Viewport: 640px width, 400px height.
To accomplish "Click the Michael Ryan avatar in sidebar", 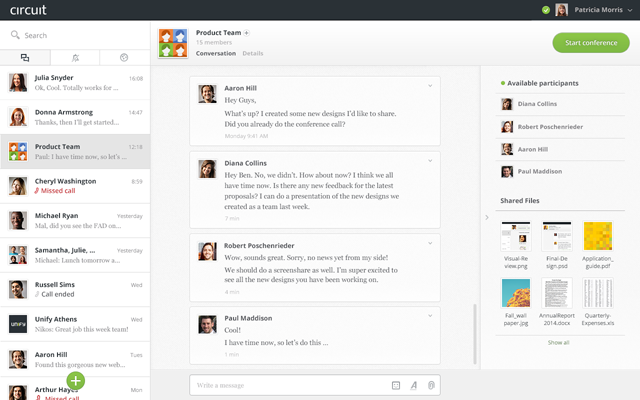I will (x=18, y=220).
